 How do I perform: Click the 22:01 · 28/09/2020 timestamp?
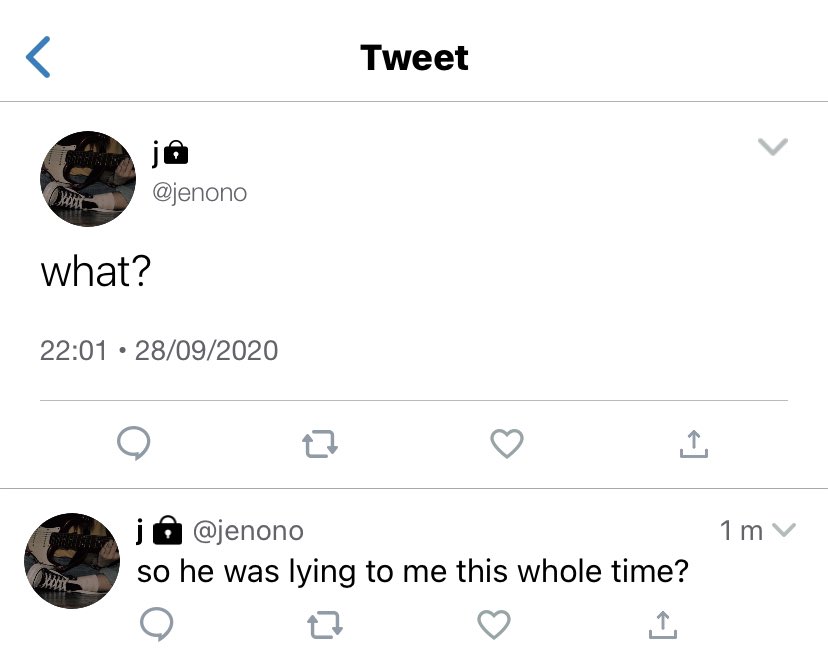159,351
